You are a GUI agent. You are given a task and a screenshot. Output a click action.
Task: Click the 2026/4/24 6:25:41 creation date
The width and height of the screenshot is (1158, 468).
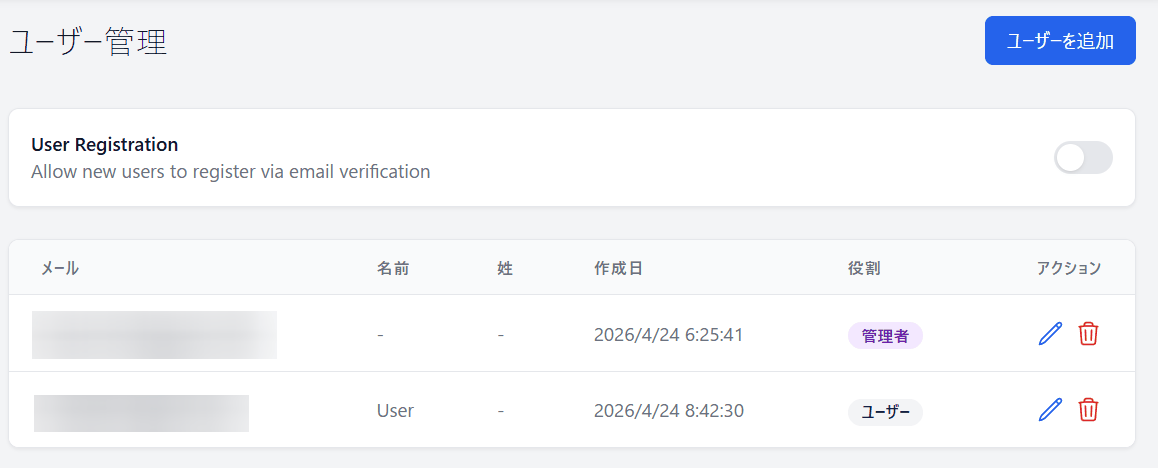668,335
